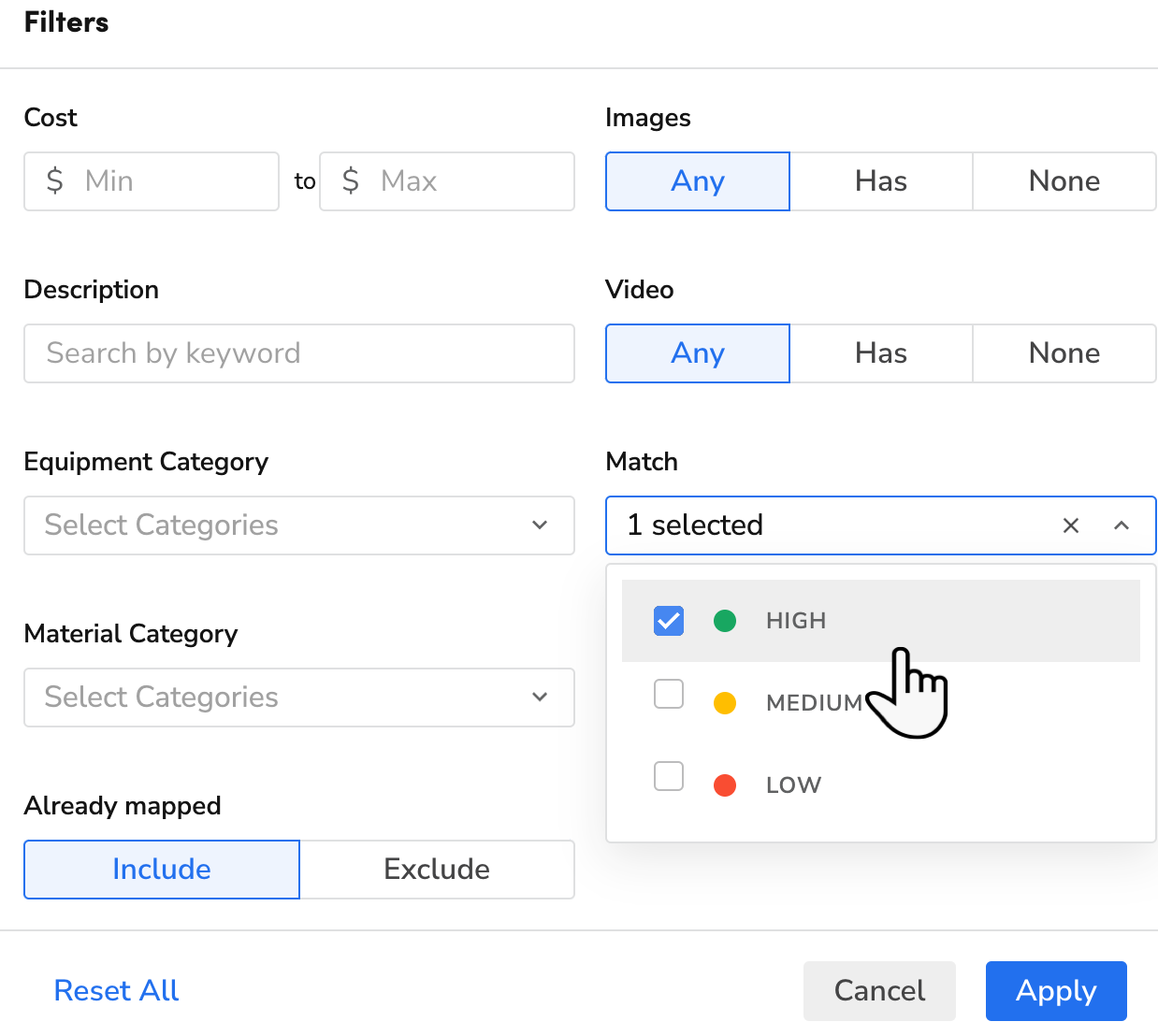Focus the Description keyword search field
1158x1036 pixels.
pos(299,353)
